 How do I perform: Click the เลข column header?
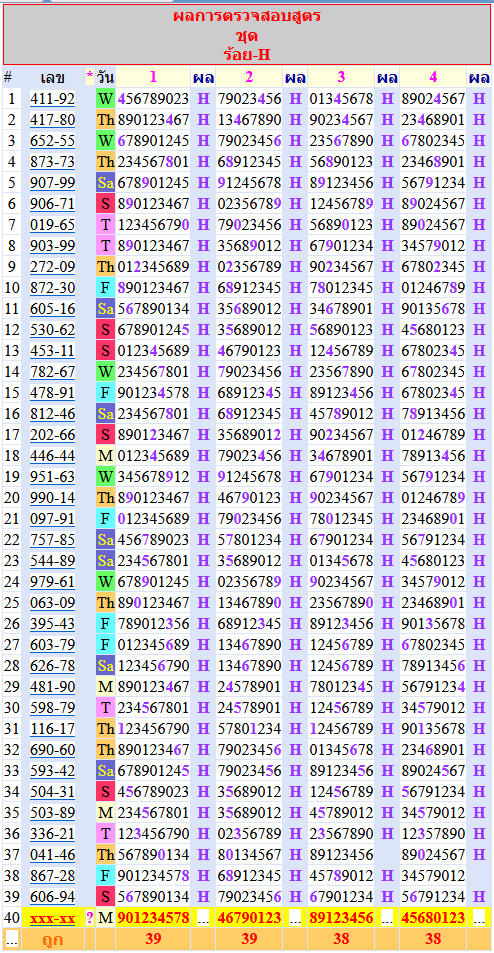[53, 77]
